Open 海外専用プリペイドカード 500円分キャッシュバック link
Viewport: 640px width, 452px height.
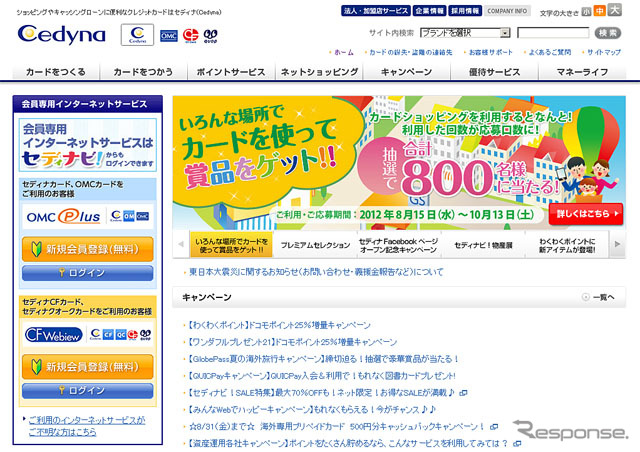click(x=337, y=427)
